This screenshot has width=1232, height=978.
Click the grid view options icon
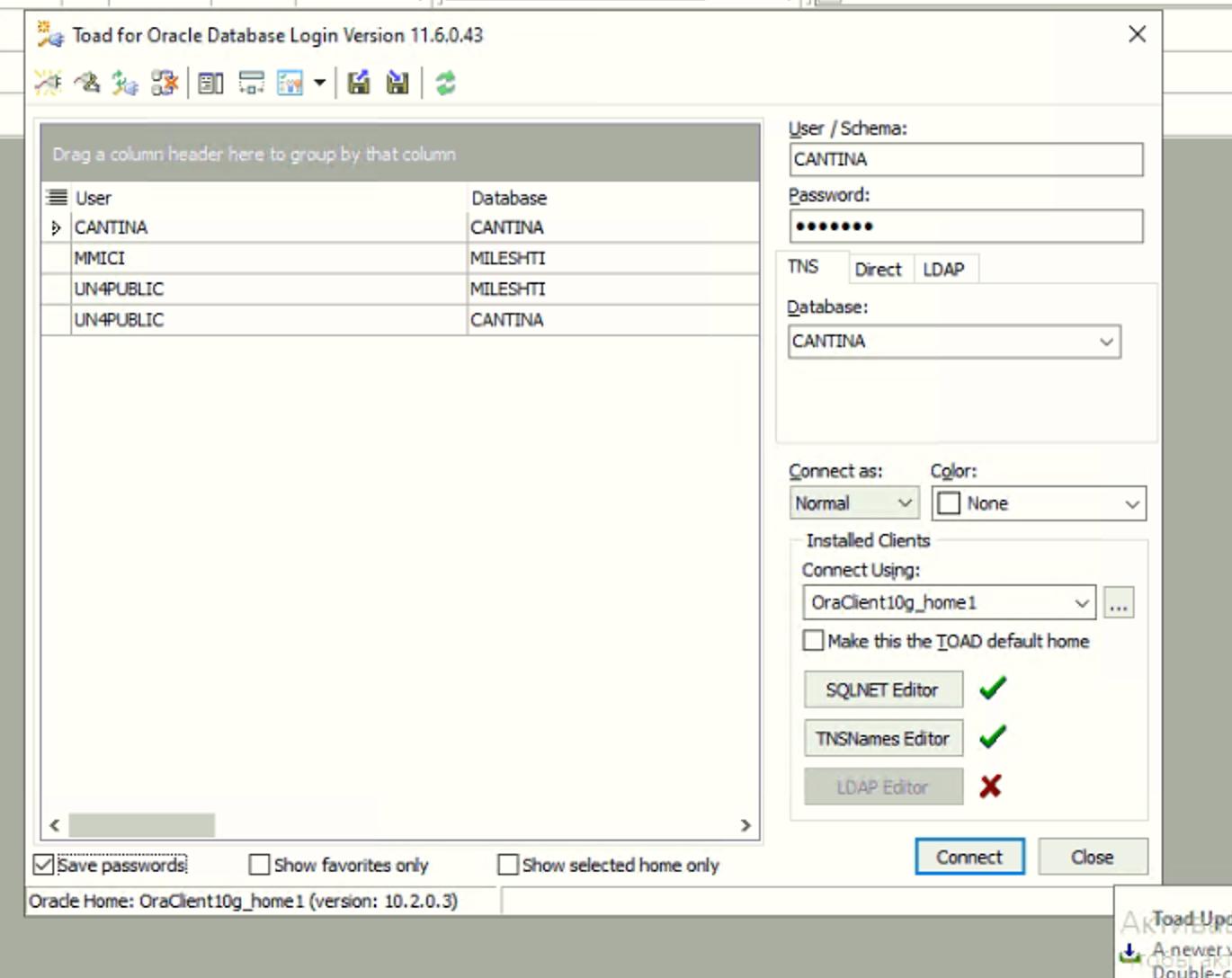[290, 84]
